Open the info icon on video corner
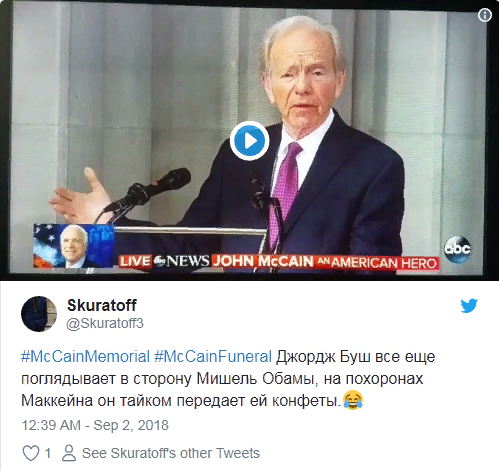Image resolution: width=499 pixels, height=471 pixels. pos(485,15)
